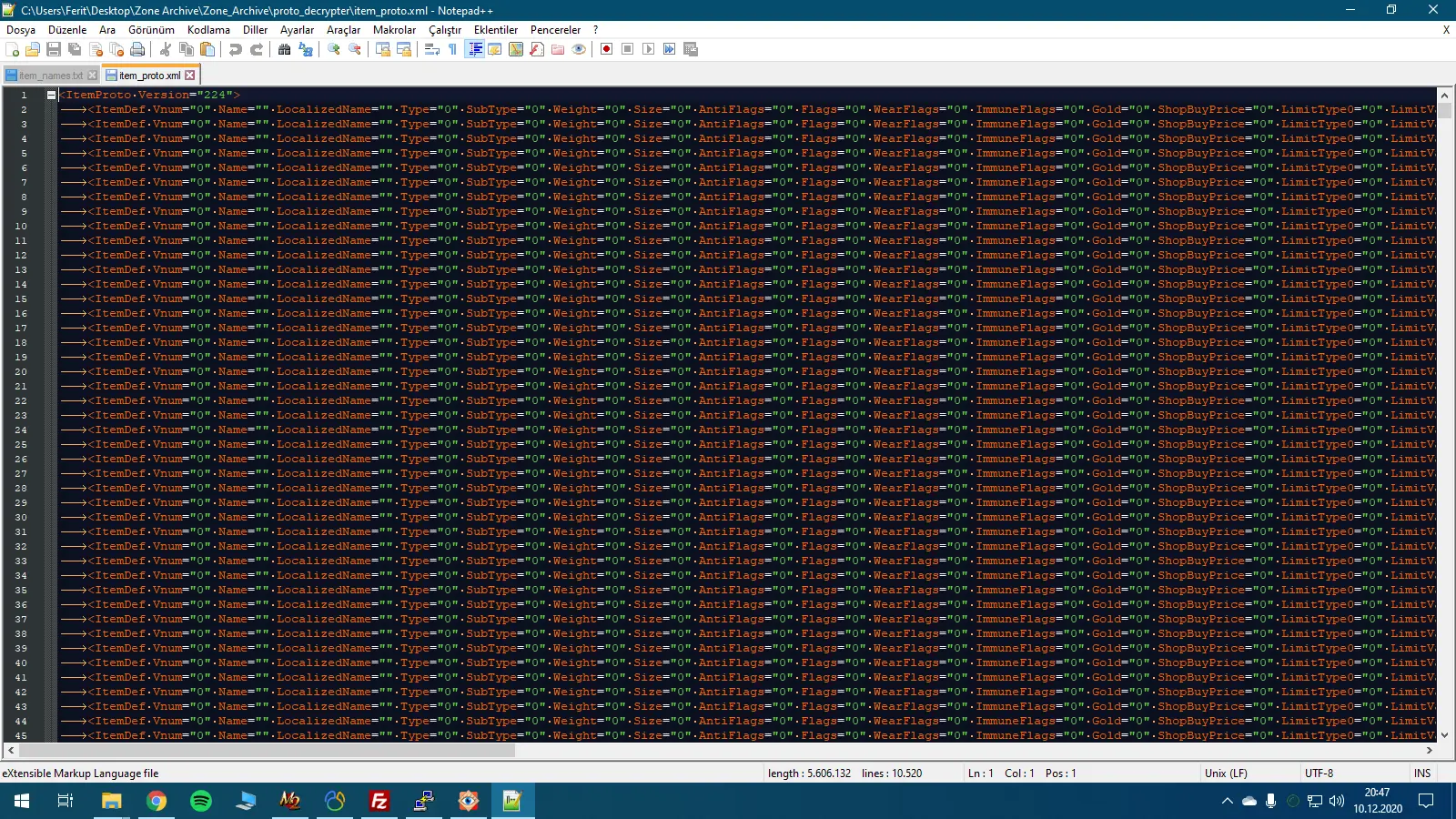Image resolution: width=1456 pixels, height=819 pixels.
Task: Open the Diller menu
Action: point(256,30)
